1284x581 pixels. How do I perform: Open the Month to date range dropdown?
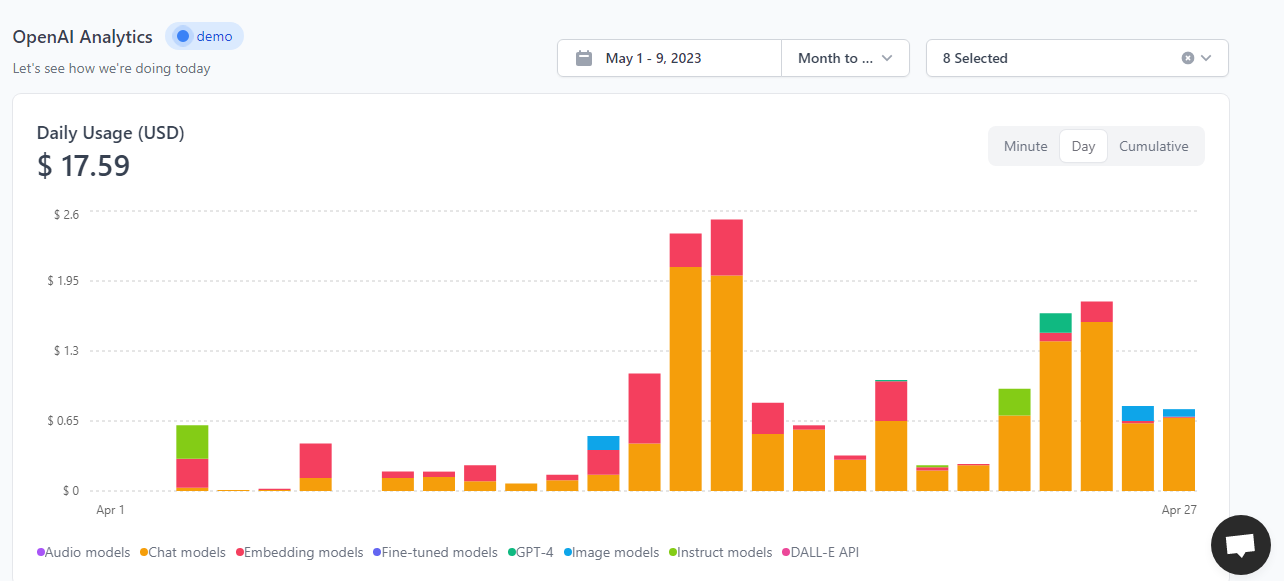[845, 58]
